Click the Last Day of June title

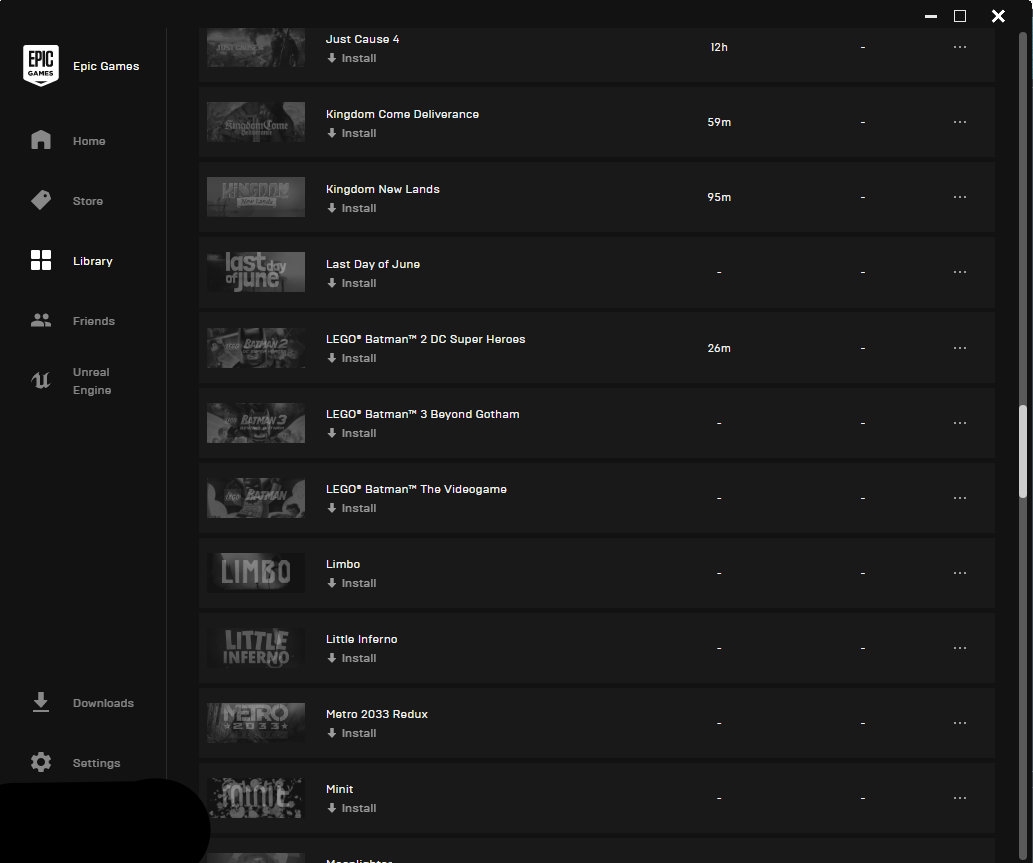click(x=373, y=264)
